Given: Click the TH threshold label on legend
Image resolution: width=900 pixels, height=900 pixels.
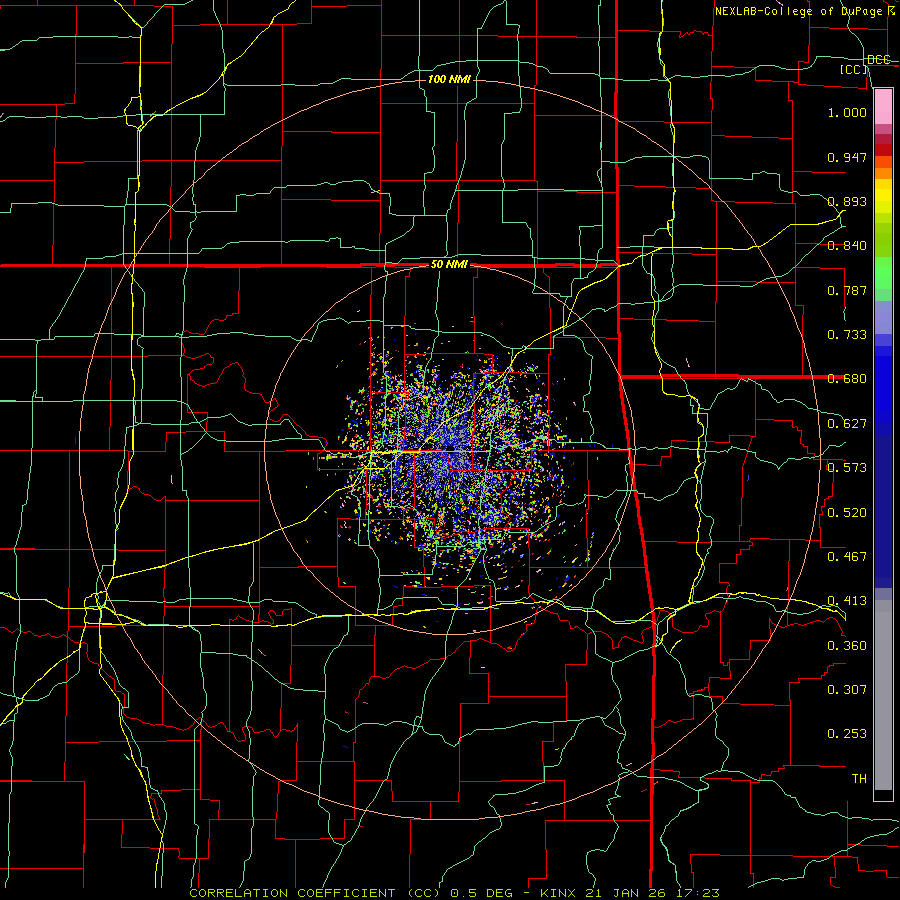Looking at the screenshot, I should 859,779.
